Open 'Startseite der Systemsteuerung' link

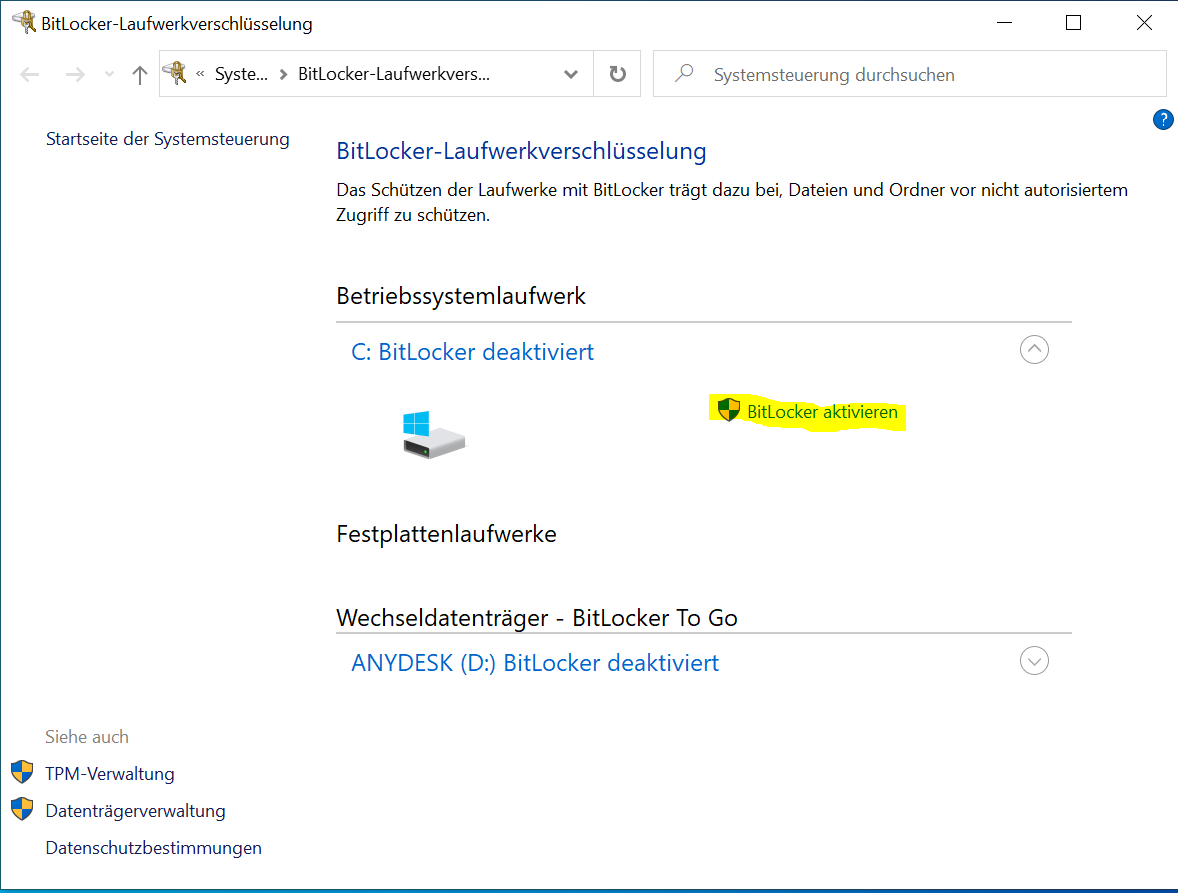pyautogui.click(x=168, y=139)
